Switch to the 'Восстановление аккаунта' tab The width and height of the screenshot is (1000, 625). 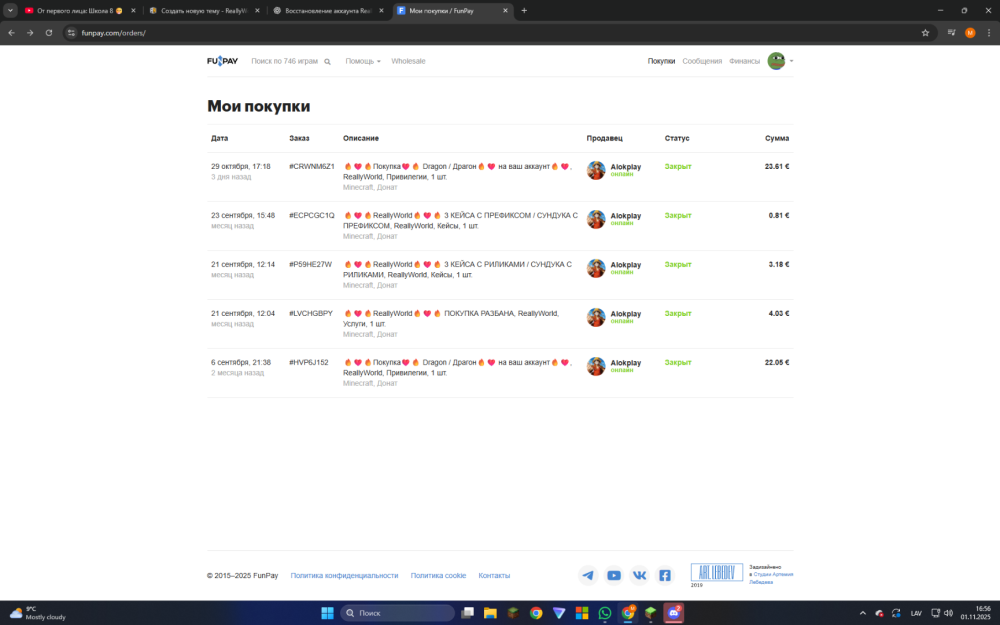pyautogui.click(x=328, y=11)
